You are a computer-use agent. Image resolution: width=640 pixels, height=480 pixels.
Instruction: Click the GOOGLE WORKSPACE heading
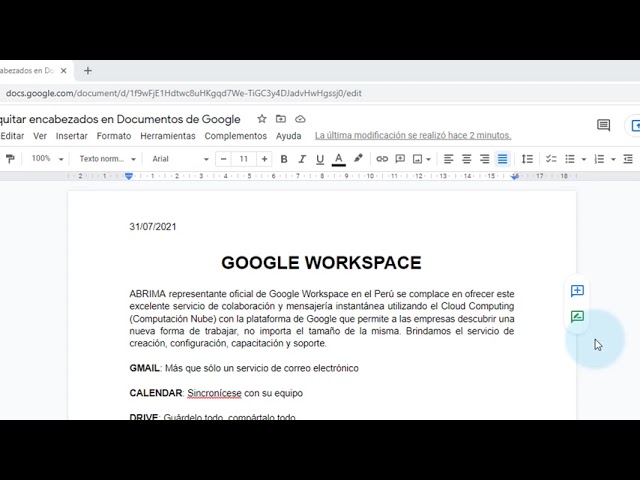click(x=321, y=263)
